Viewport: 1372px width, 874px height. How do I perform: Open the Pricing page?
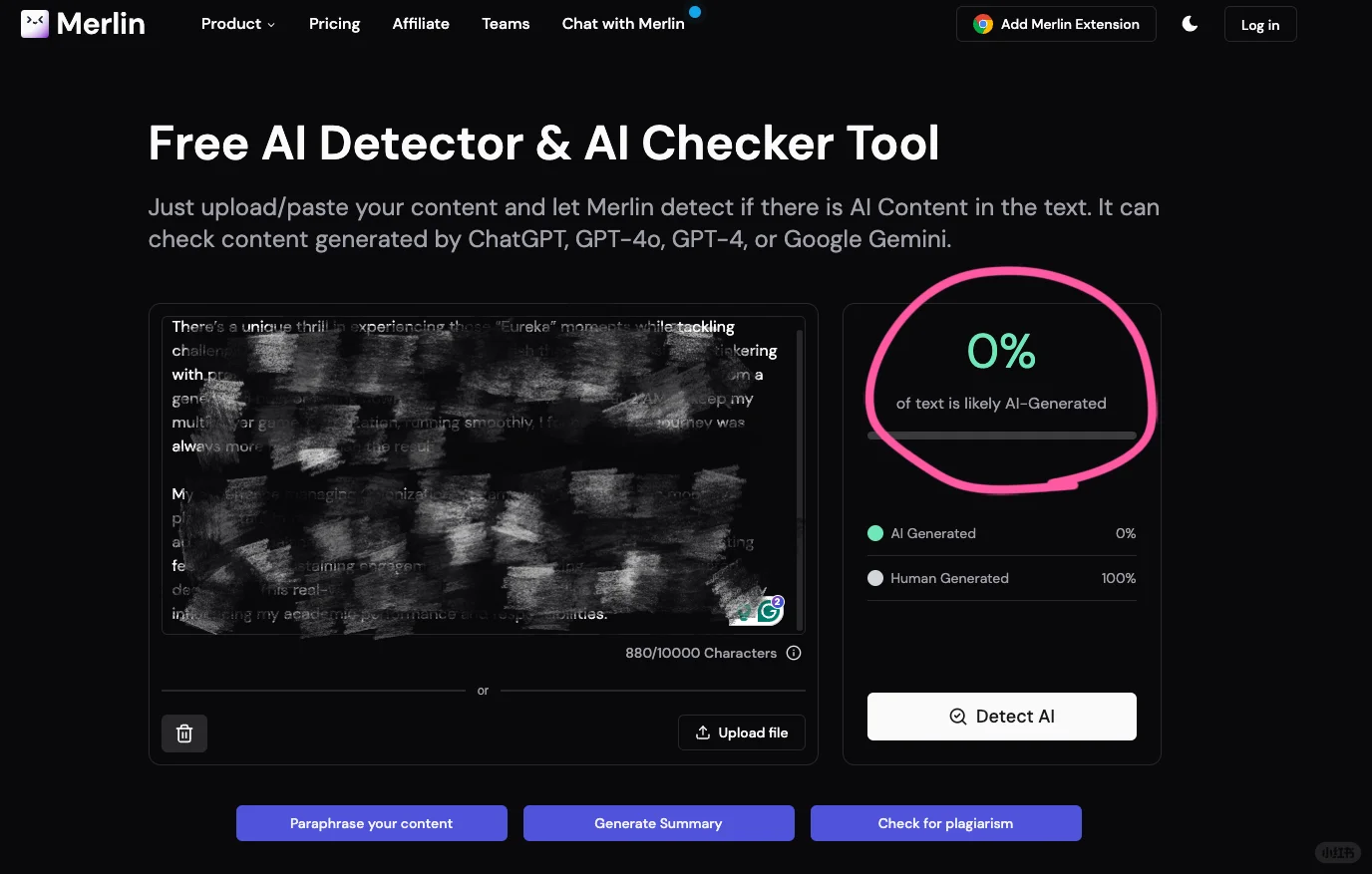pyautogui.click(x=334, y=24)
